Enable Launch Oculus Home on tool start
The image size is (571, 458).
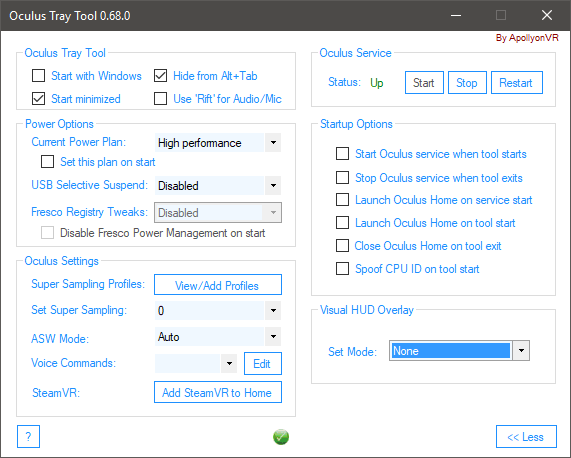342,222
